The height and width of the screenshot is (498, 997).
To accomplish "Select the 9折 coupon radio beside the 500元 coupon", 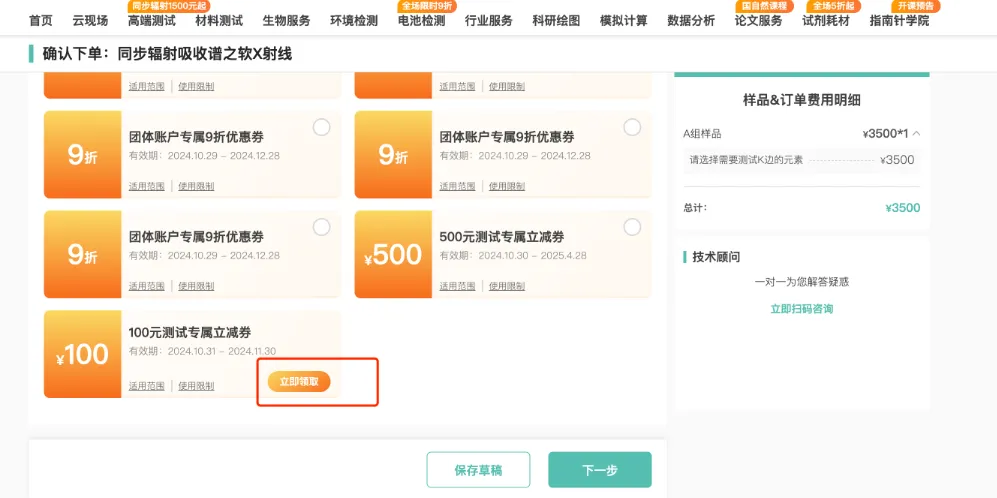I will point(322,227).
